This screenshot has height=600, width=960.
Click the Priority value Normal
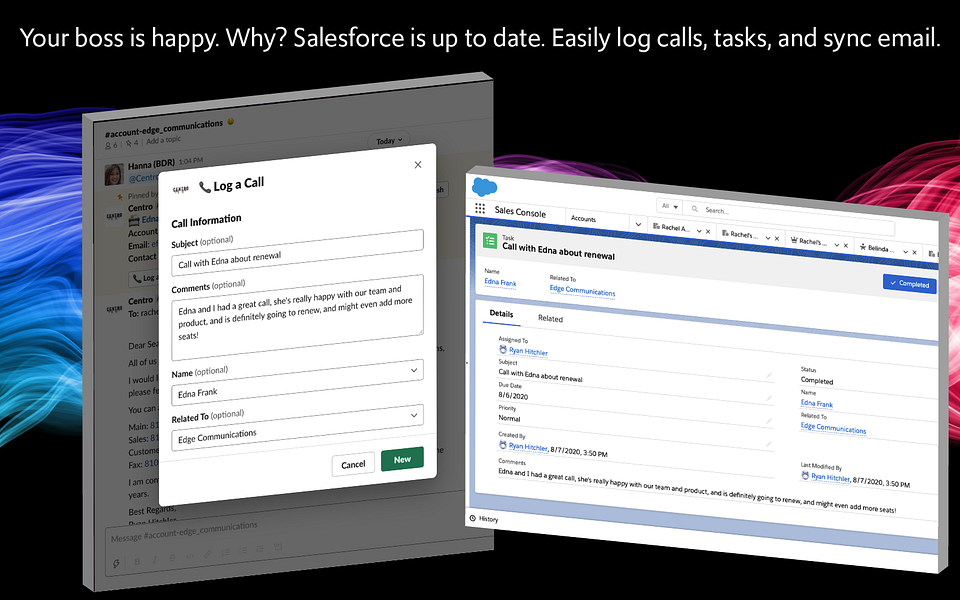pyautogui.click(x=509, y=418)
